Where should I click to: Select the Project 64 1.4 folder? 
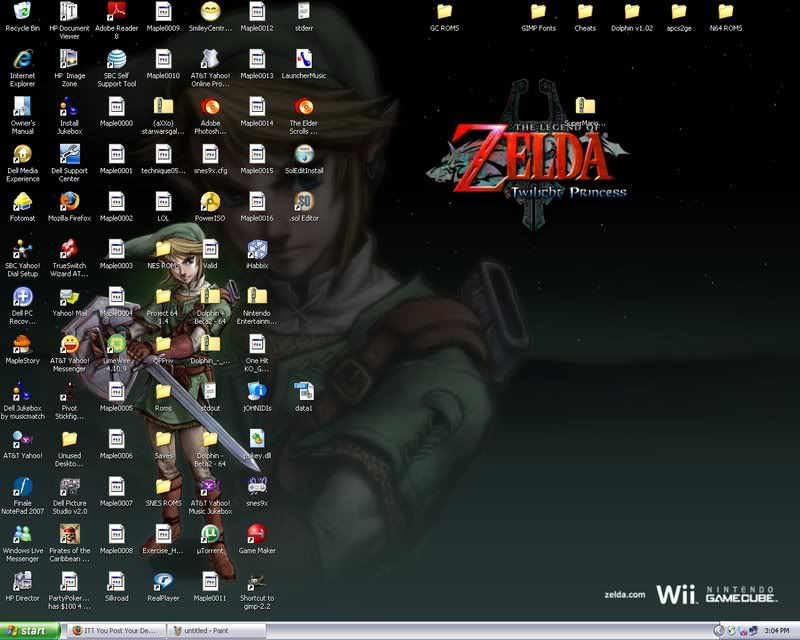point(163,296)
